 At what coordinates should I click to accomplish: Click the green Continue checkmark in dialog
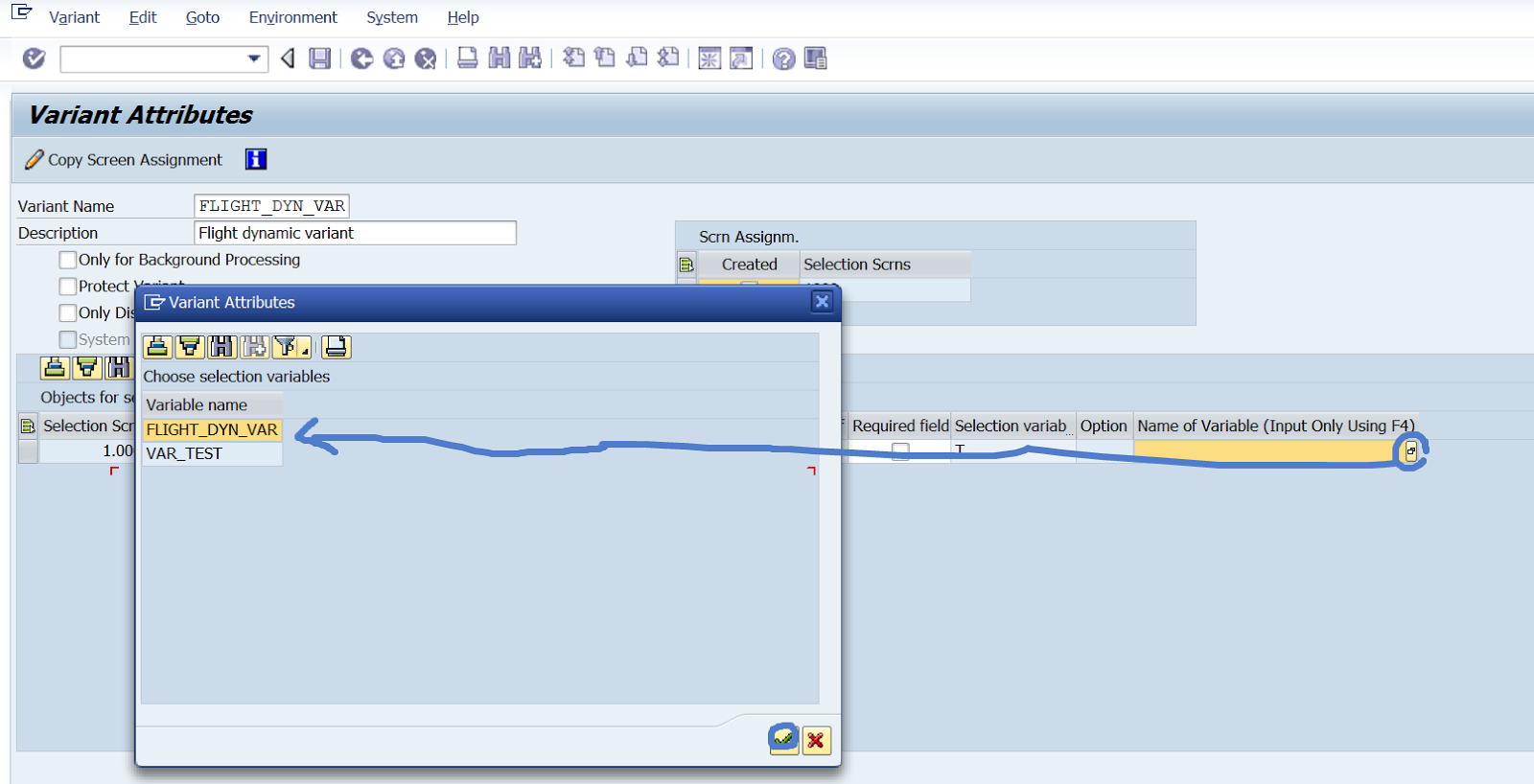pyautogui.click(x=783, y=739)
